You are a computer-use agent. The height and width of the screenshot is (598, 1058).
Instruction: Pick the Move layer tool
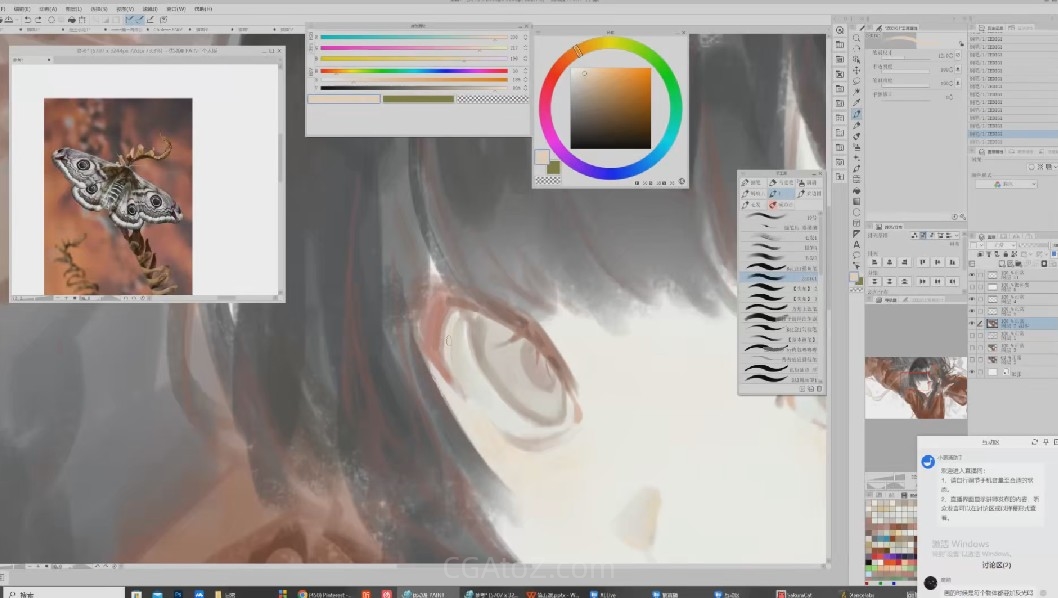click(x=856, y=72)
